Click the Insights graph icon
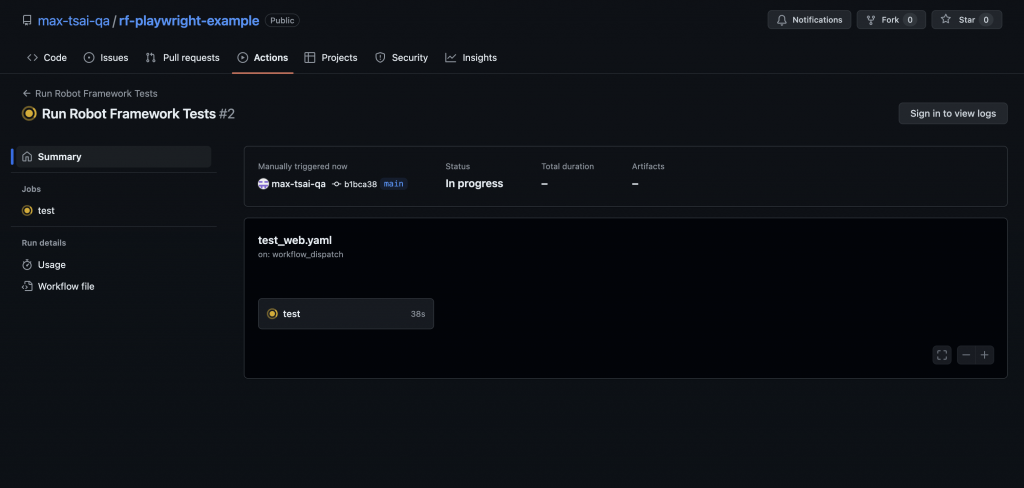This screenshot has width=1024, height=488. click(x=451, y=57)
